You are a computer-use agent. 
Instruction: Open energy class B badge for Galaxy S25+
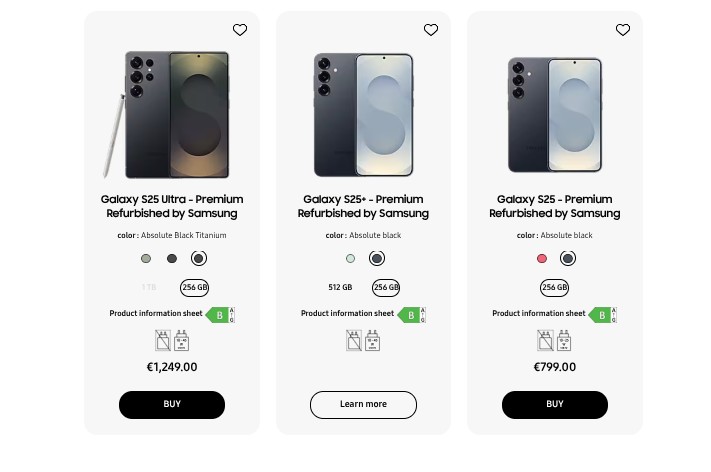pyautogui.click(x=412, y=314)
